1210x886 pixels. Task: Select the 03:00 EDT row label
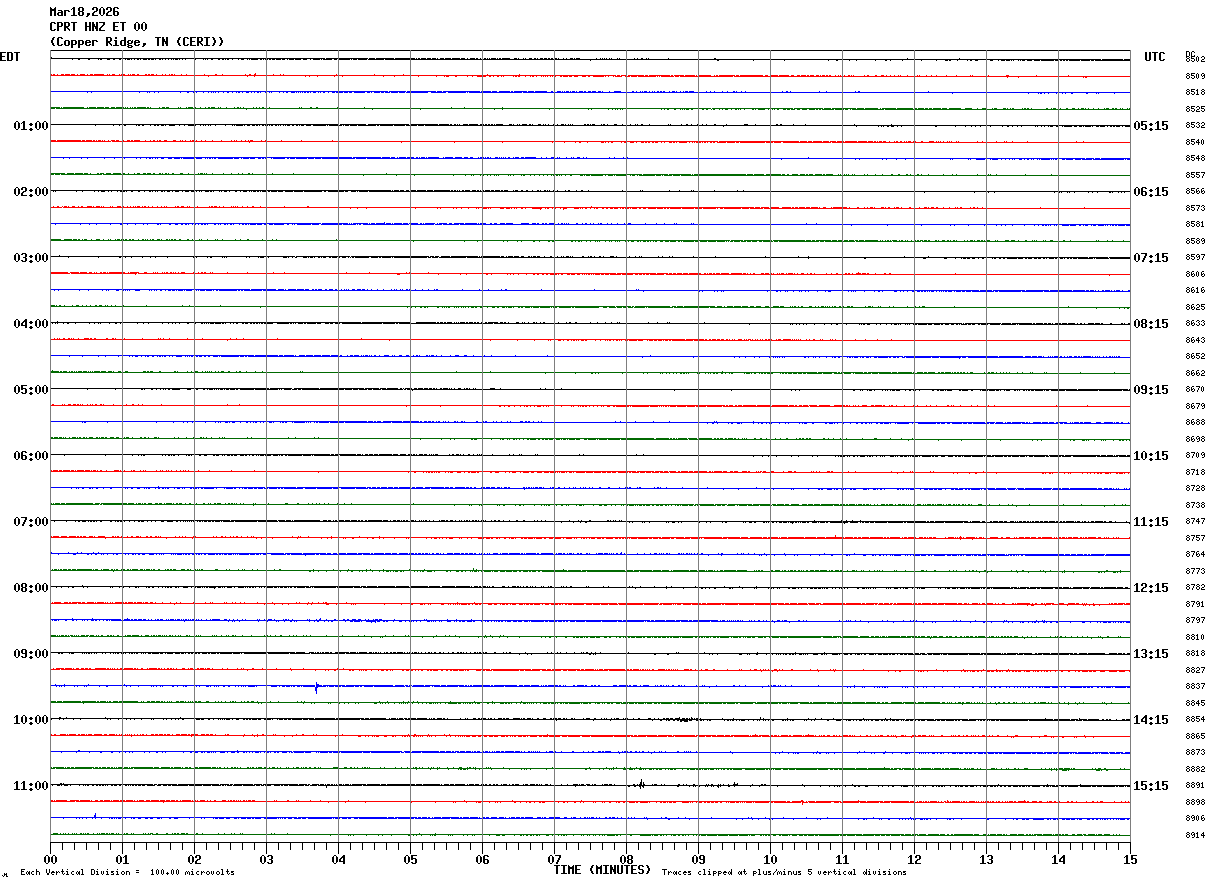tap(31, 258)
